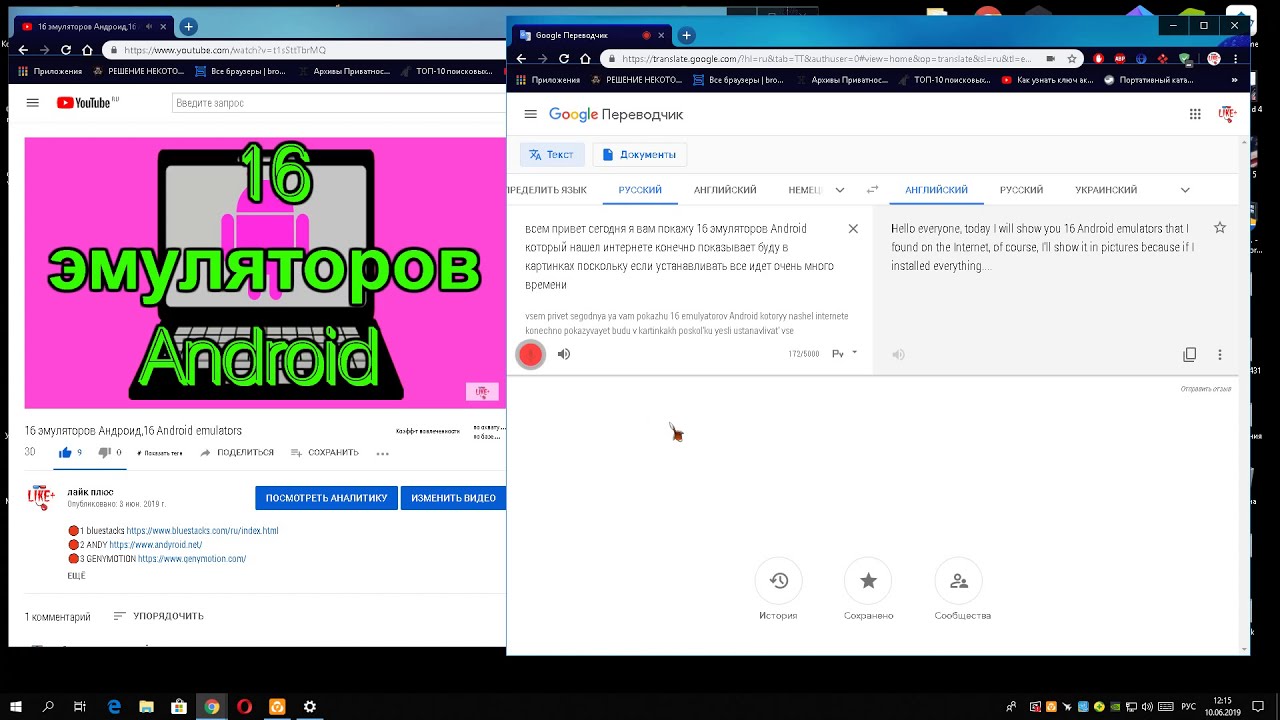
Task: Open the video analytics
Action: (x=326, y=498)
